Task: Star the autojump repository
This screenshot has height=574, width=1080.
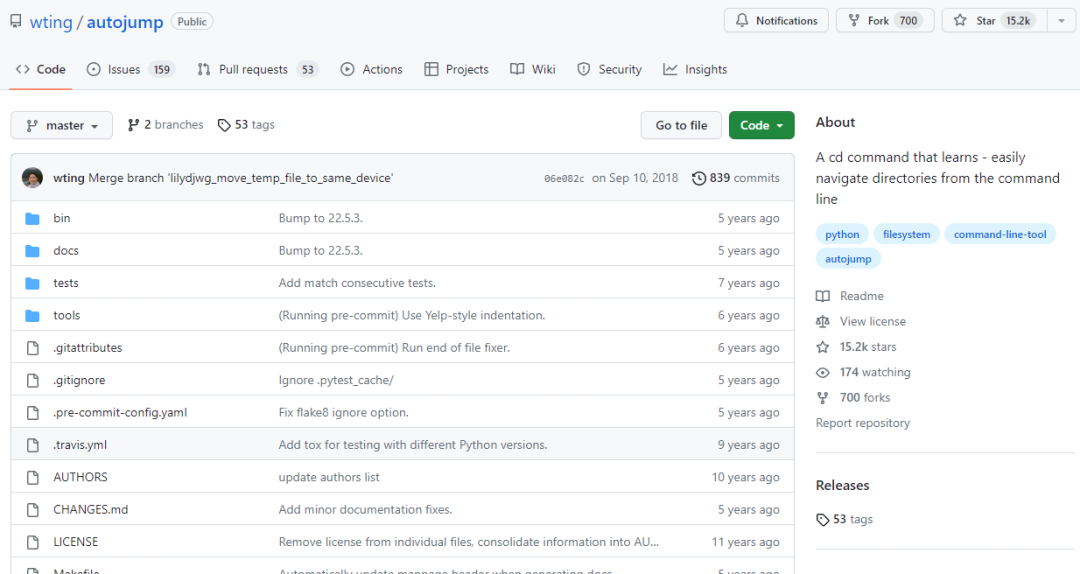Action: click(995, 21)
